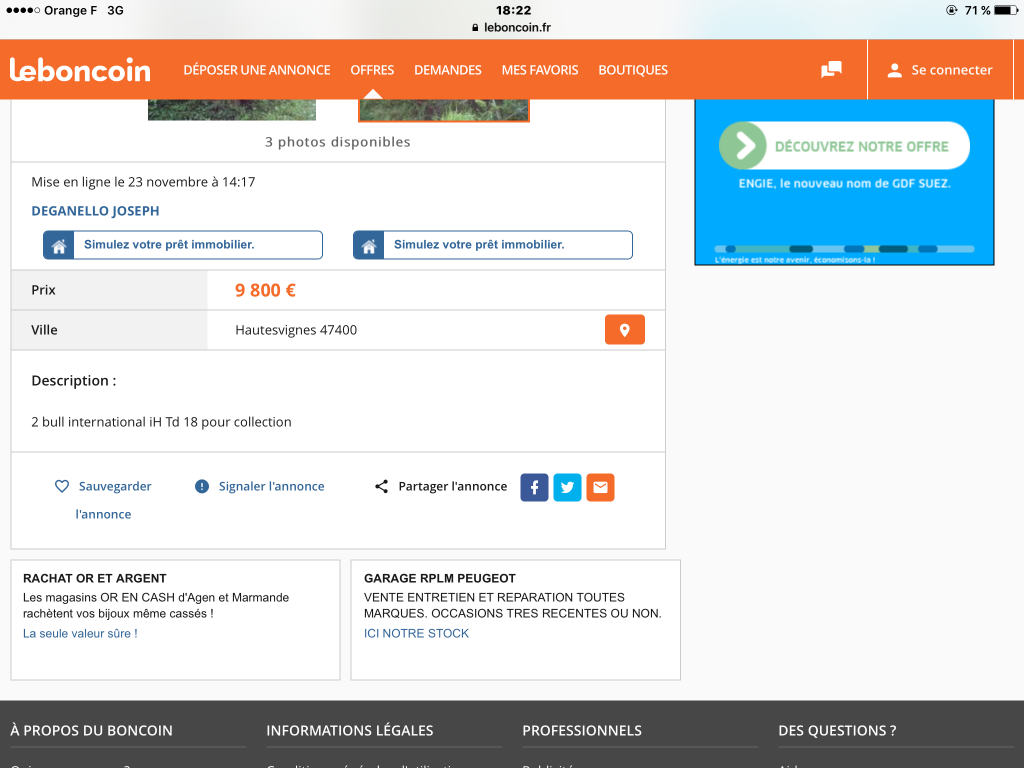Tap the leboncoin.fr address bar
This screenshot has height=768, width=1024.
pyautogui.click(x=511, y=27)
